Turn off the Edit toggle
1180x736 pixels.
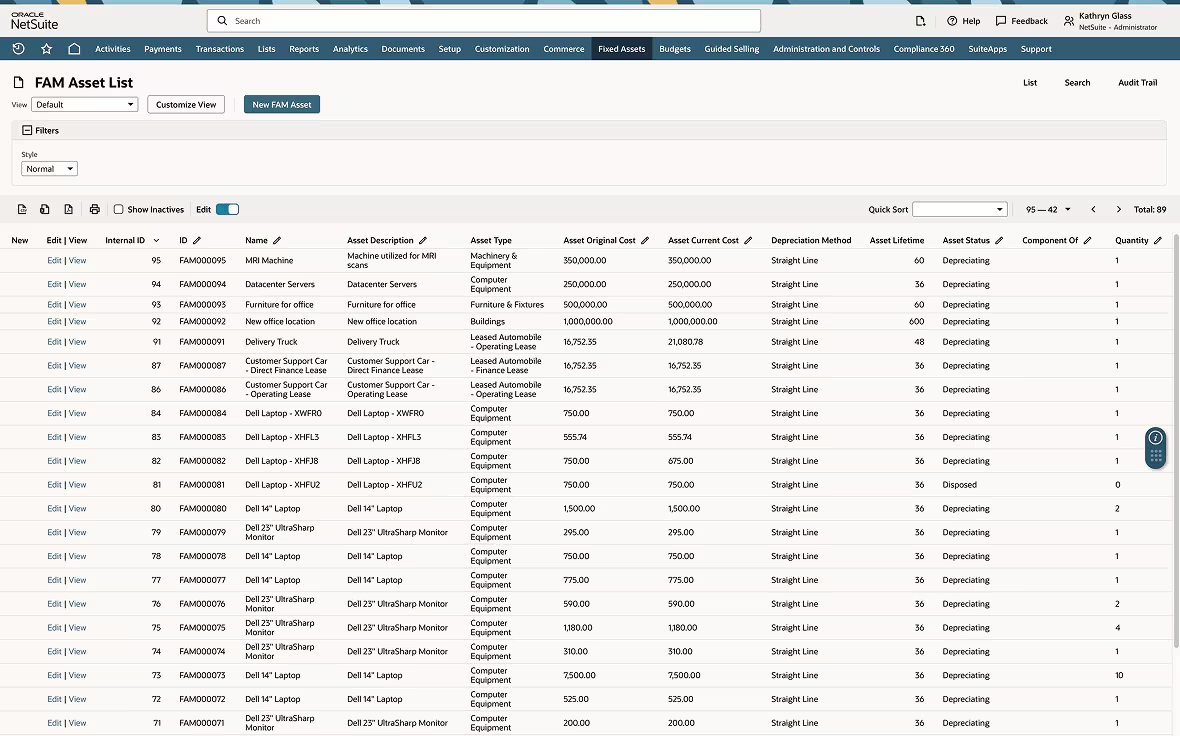tap(228, 209)
